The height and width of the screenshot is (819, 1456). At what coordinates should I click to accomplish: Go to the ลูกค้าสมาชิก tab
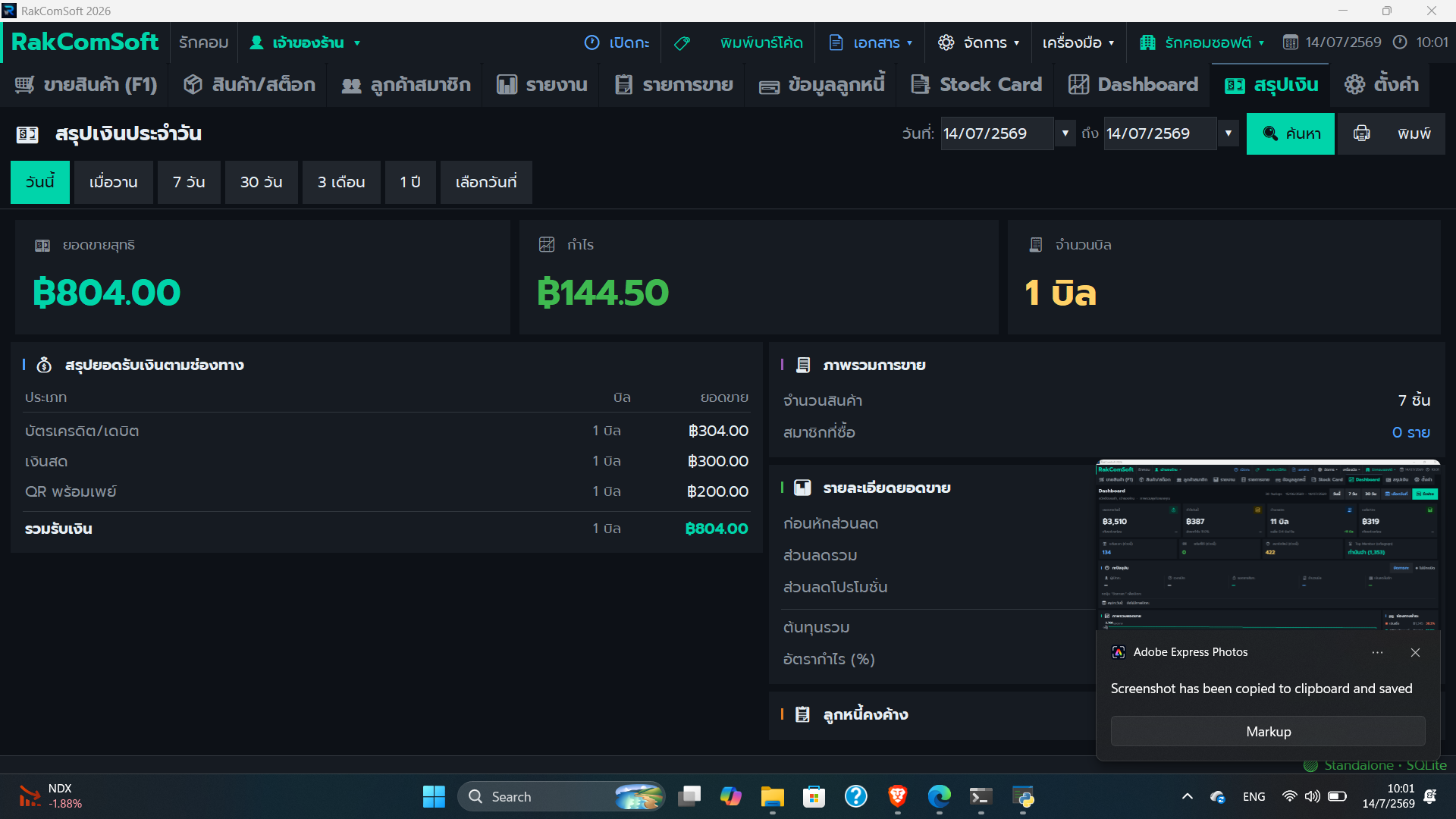(x=406, y=84)
